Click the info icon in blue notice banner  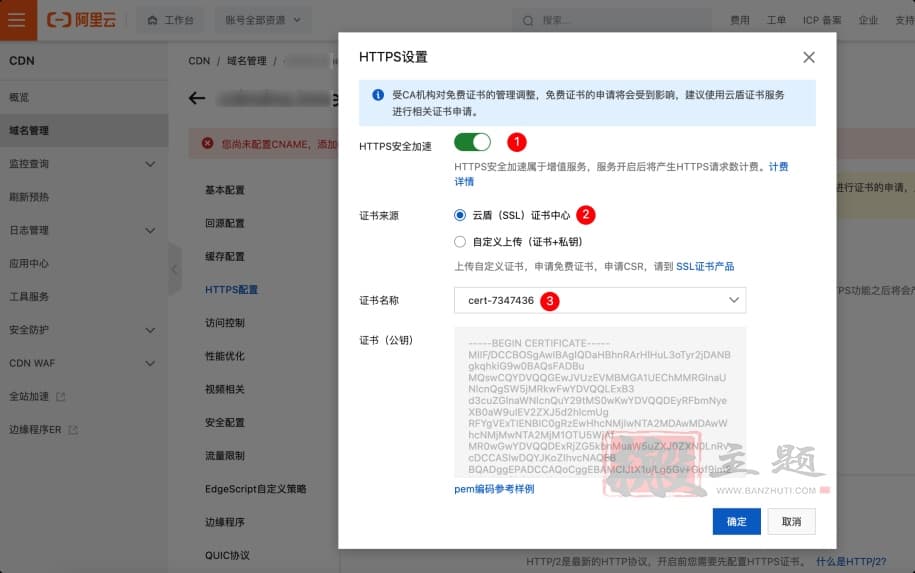[x=378, y=95]
